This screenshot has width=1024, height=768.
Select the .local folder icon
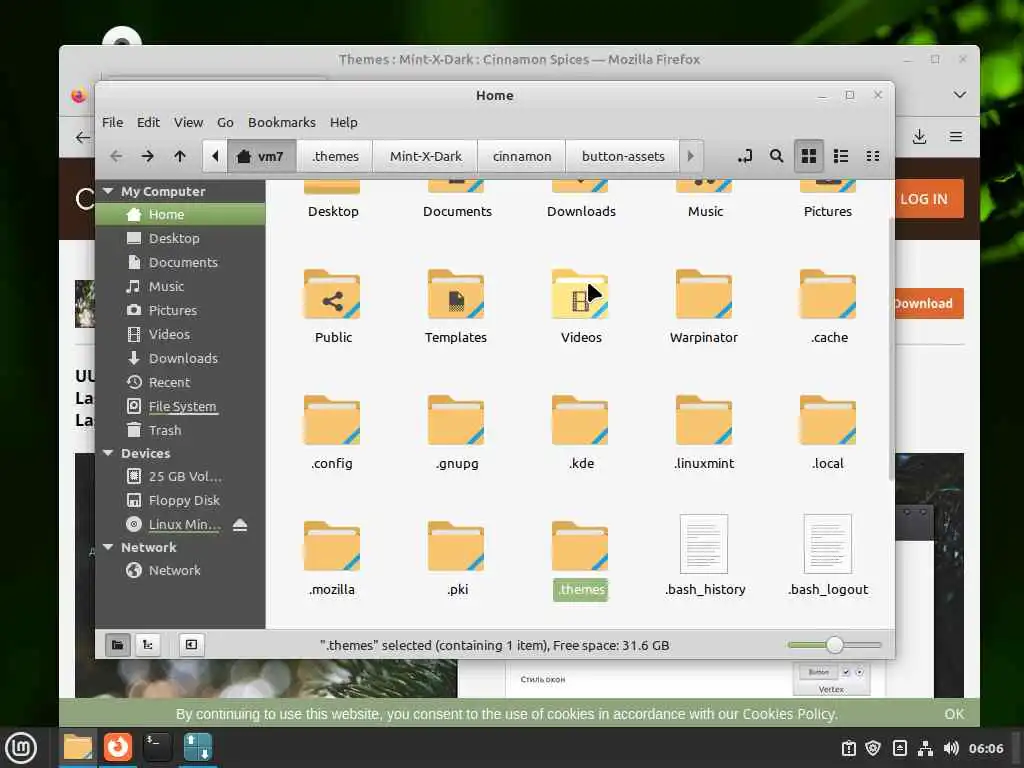point(828,421)
